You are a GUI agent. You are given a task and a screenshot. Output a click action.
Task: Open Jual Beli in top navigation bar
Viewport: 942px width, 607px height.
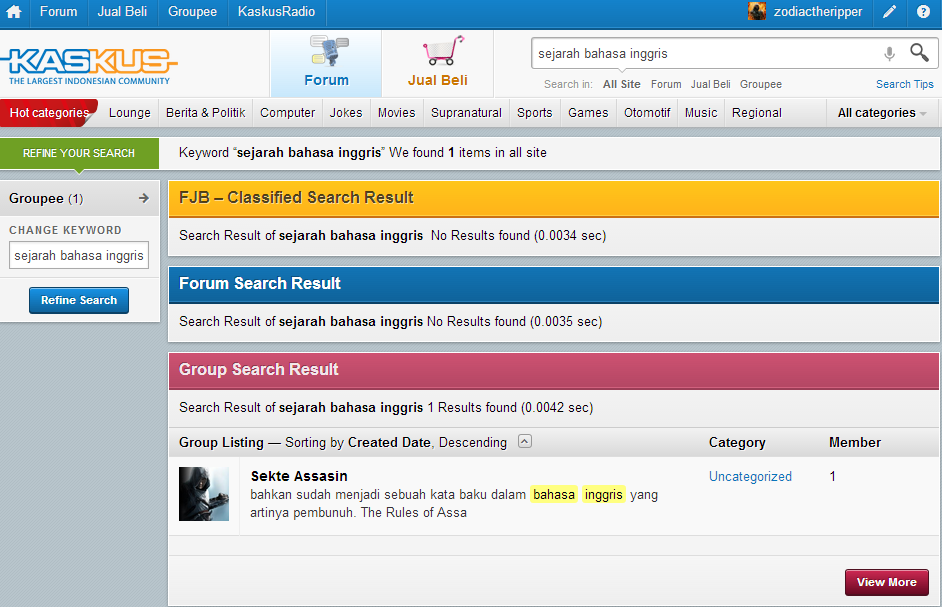122,12
